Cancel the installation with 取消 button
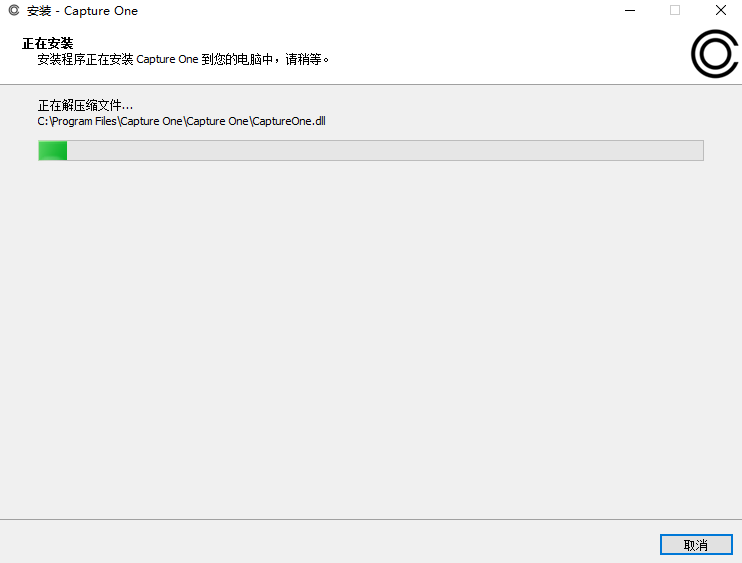This screenshot has width=742, height=563. 696,545
